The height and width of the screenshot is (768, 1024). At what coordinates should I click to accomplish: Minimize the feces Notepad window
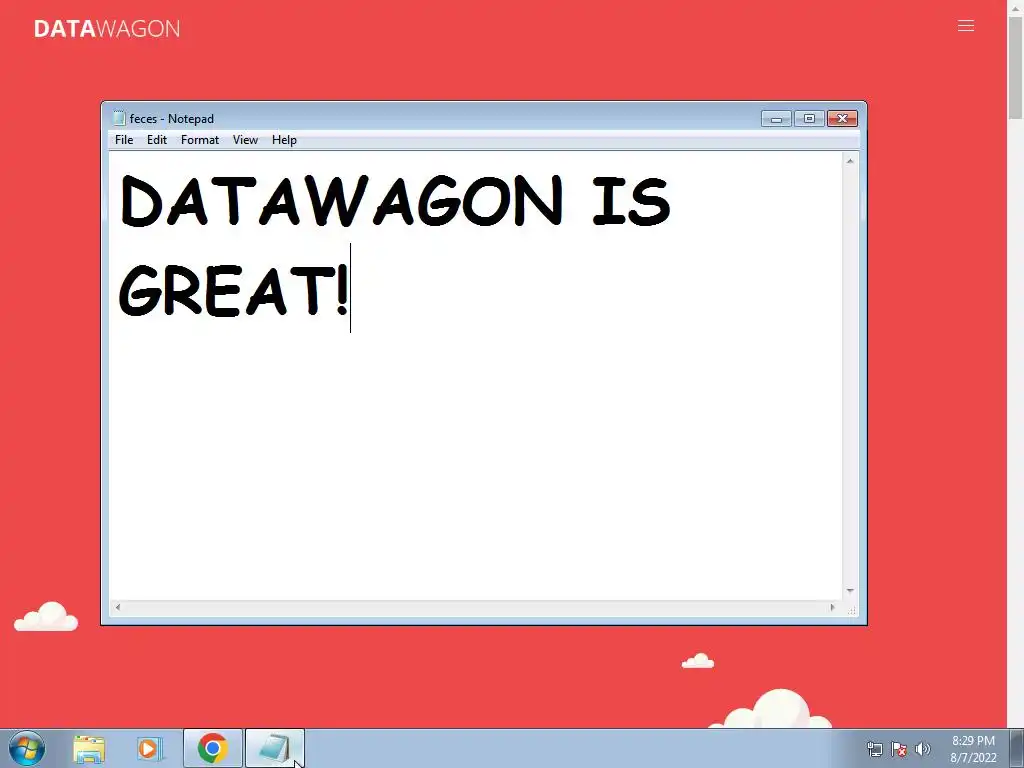(776, 119)
